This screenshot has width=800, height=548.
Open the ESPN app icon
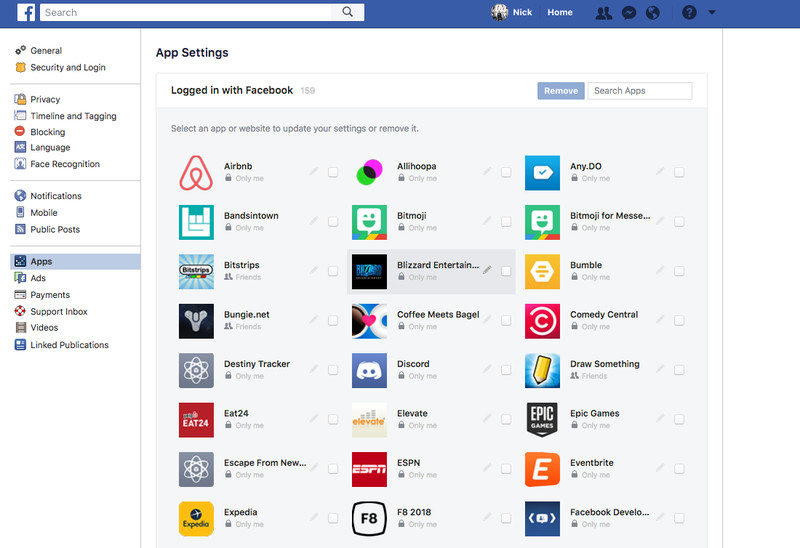(x=369, y=470)
